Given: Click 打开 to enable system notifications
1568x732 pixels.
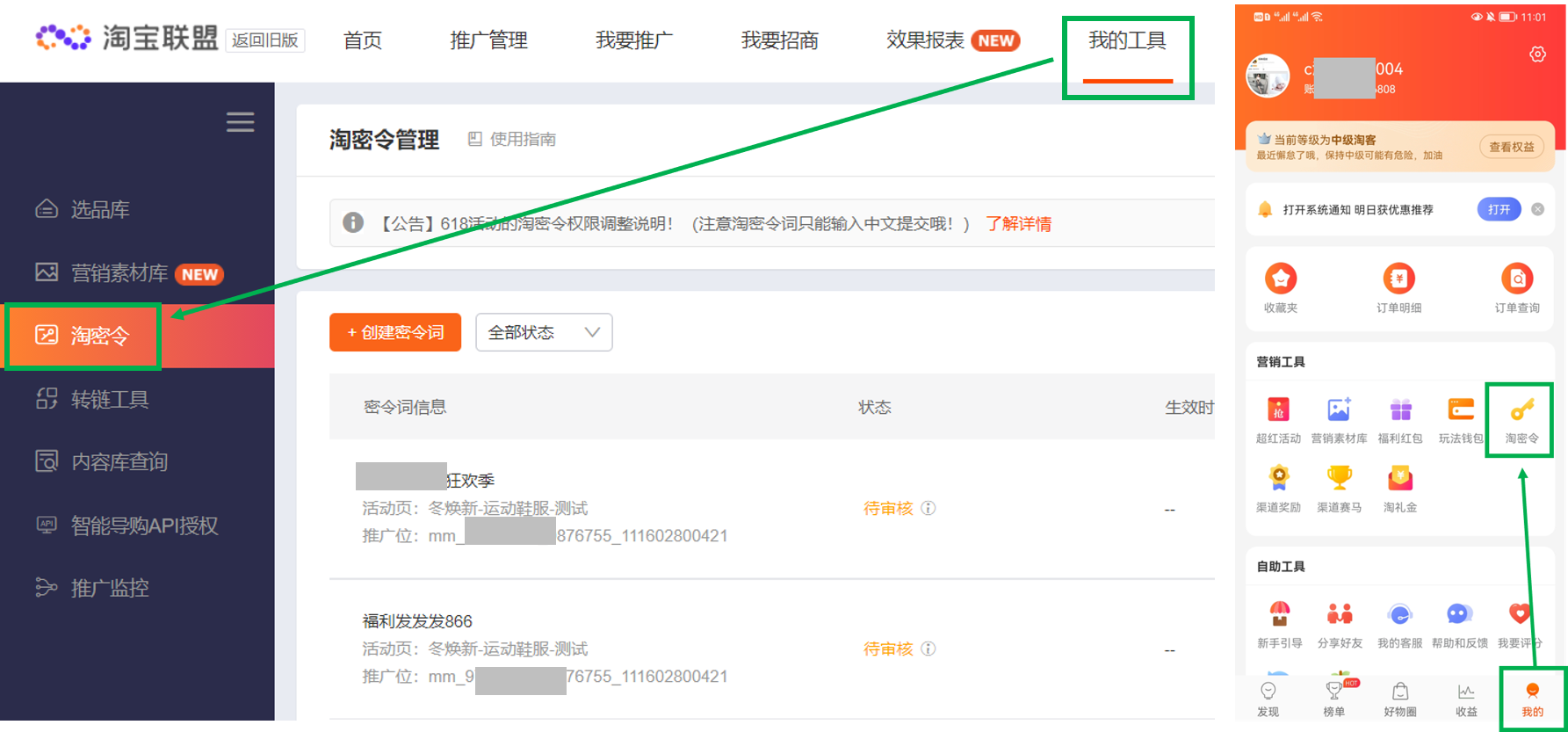Looking at the screenshot, I should tap(1499, 209).
